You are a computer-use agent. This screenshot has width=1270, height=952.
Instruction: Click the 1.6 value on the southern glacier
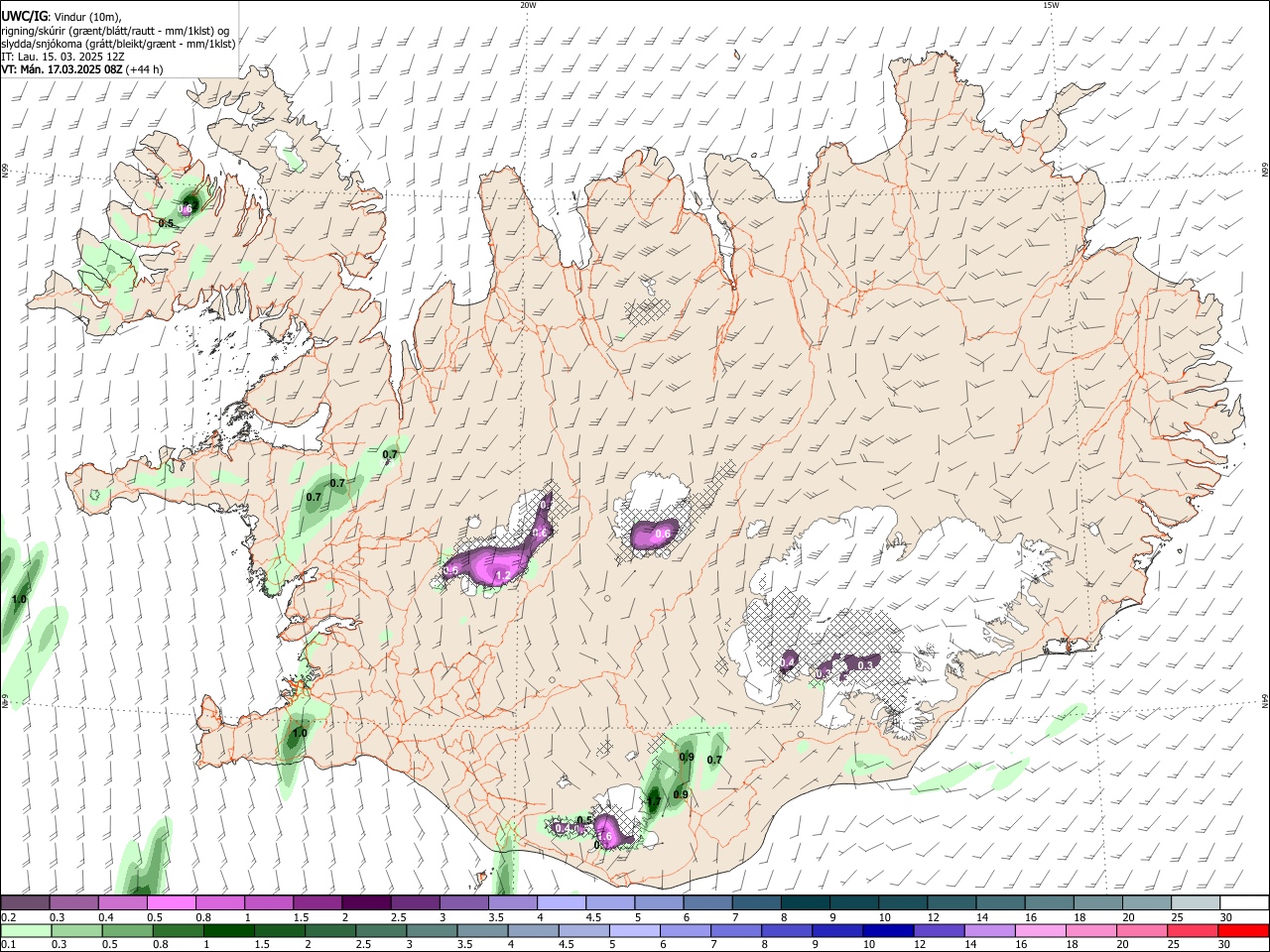(603, 837)
